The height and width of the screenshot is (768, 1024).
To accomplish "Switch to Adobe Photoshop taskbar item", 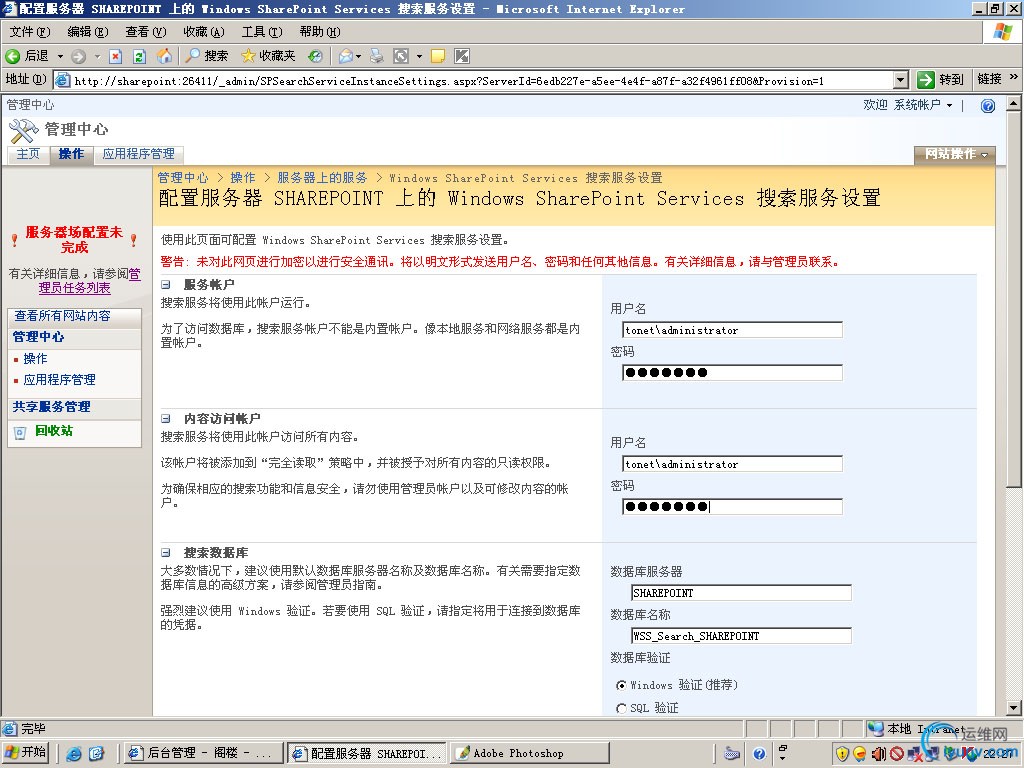I will click(x=529, y=753).
